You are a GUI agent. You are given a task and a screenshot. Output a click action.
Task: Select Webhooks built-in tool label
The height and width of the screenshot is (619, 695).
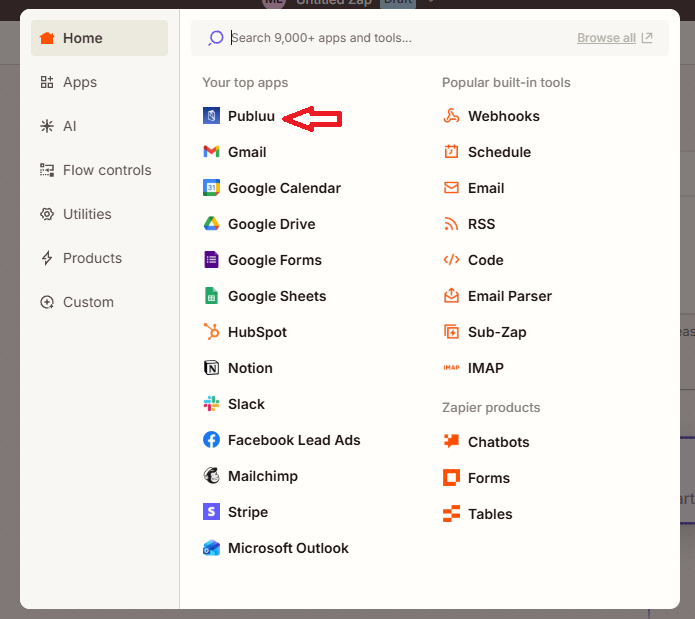(x=504, y=116)
